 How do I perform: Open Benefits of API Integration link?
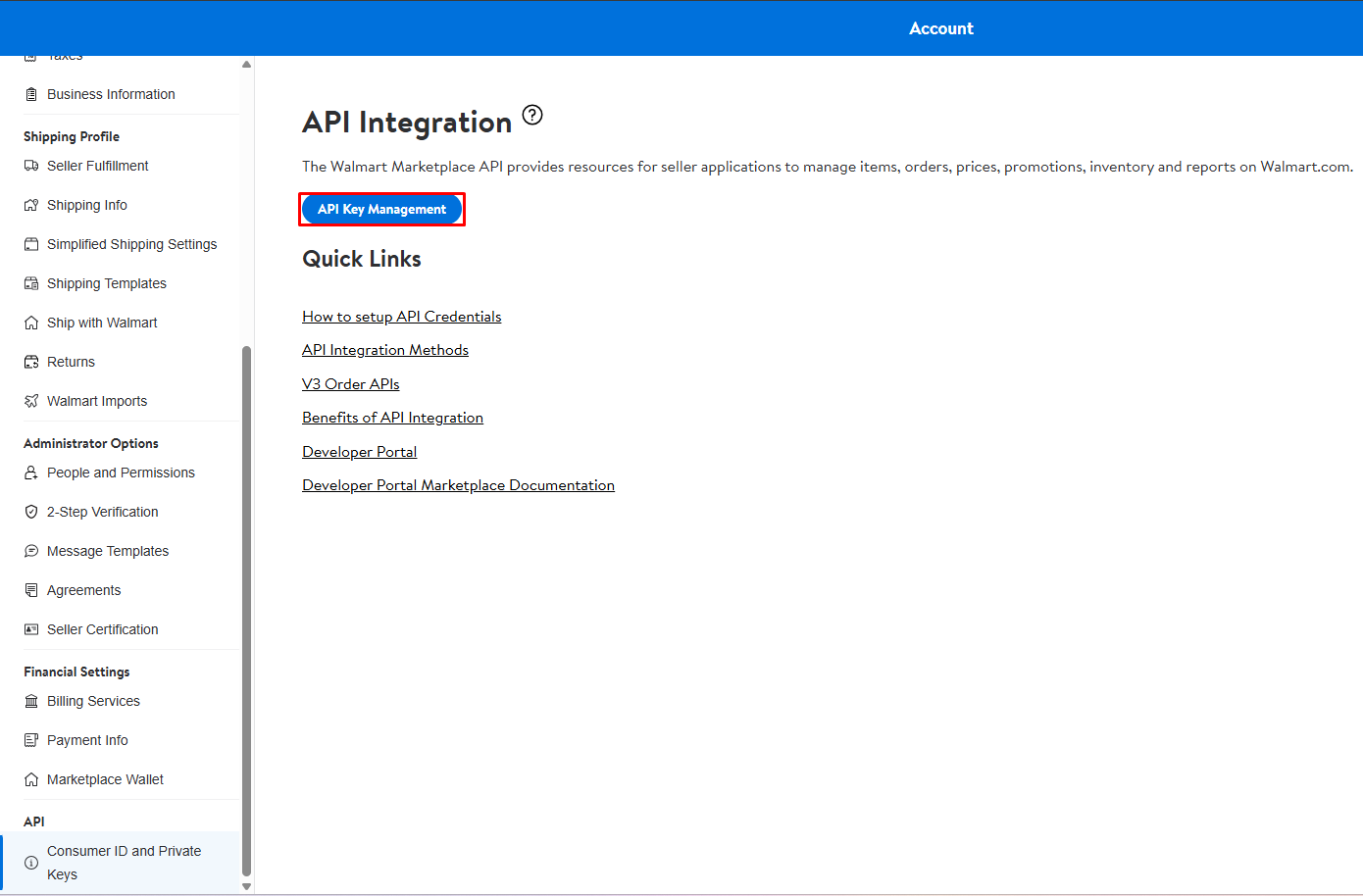pos(392,418)
